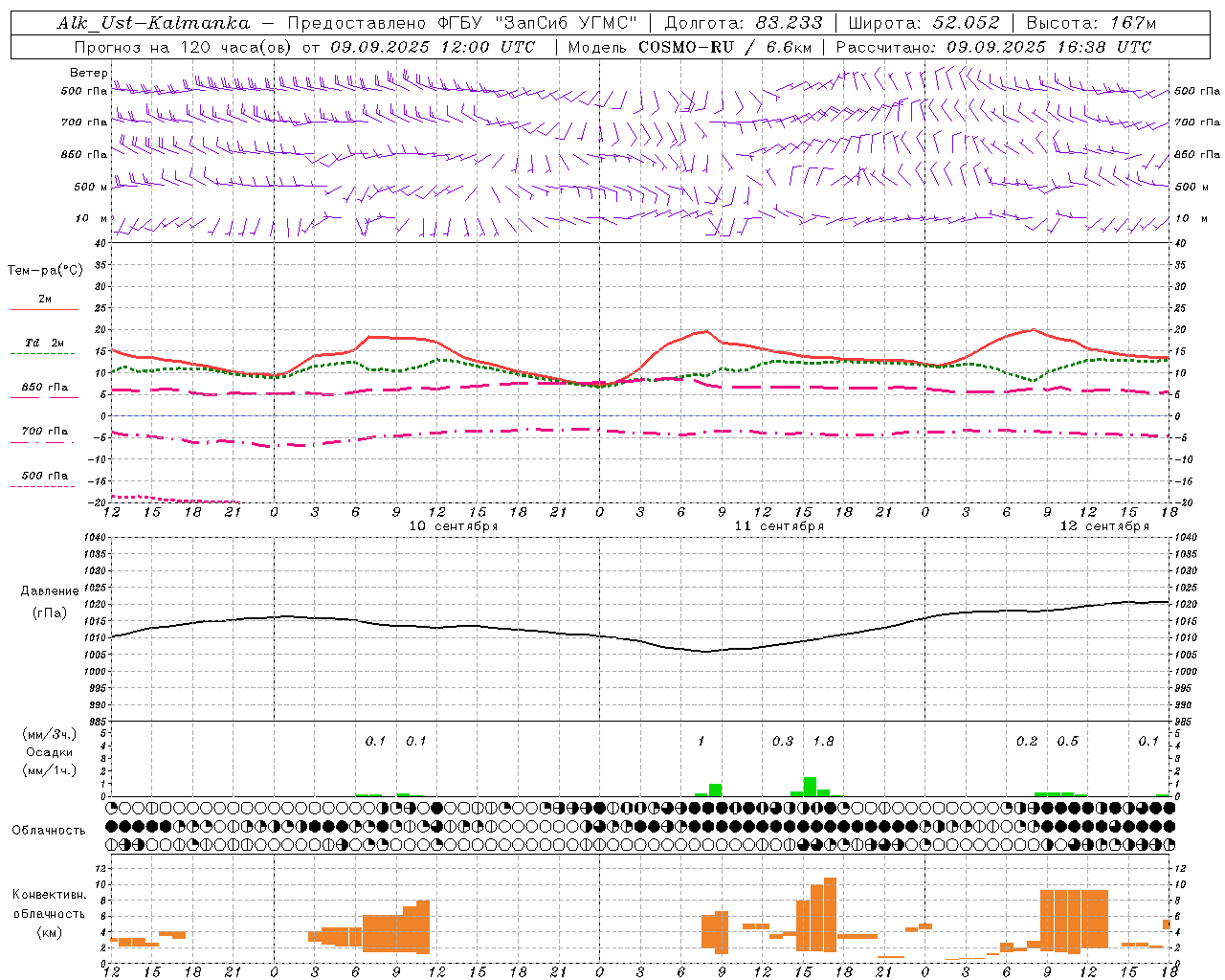Click the Широта: 52.052 value
The height and width of the screenshot is (980, 1225).
924,23
